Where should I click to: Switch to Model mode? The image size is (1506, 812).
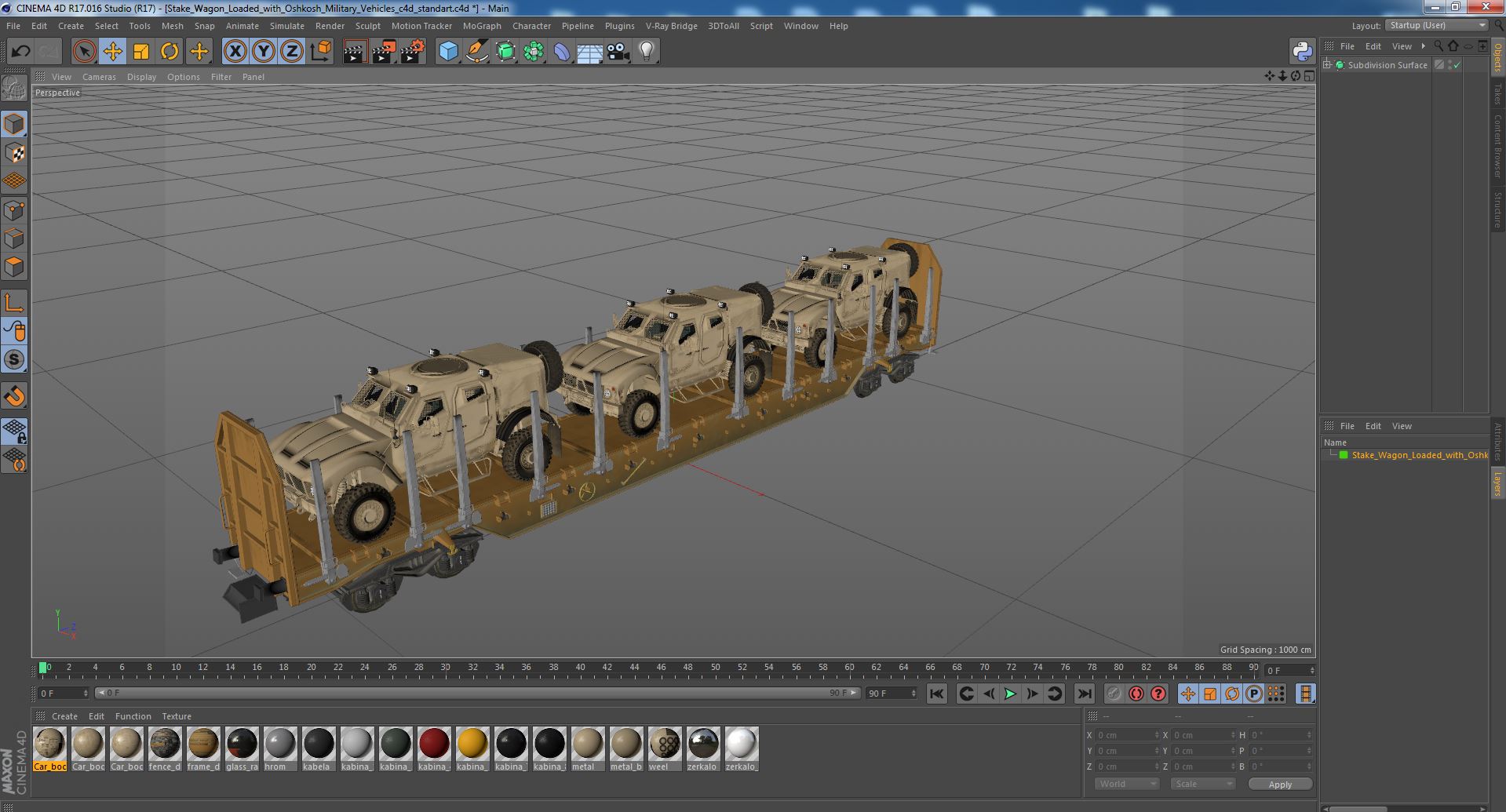[14, 124]
